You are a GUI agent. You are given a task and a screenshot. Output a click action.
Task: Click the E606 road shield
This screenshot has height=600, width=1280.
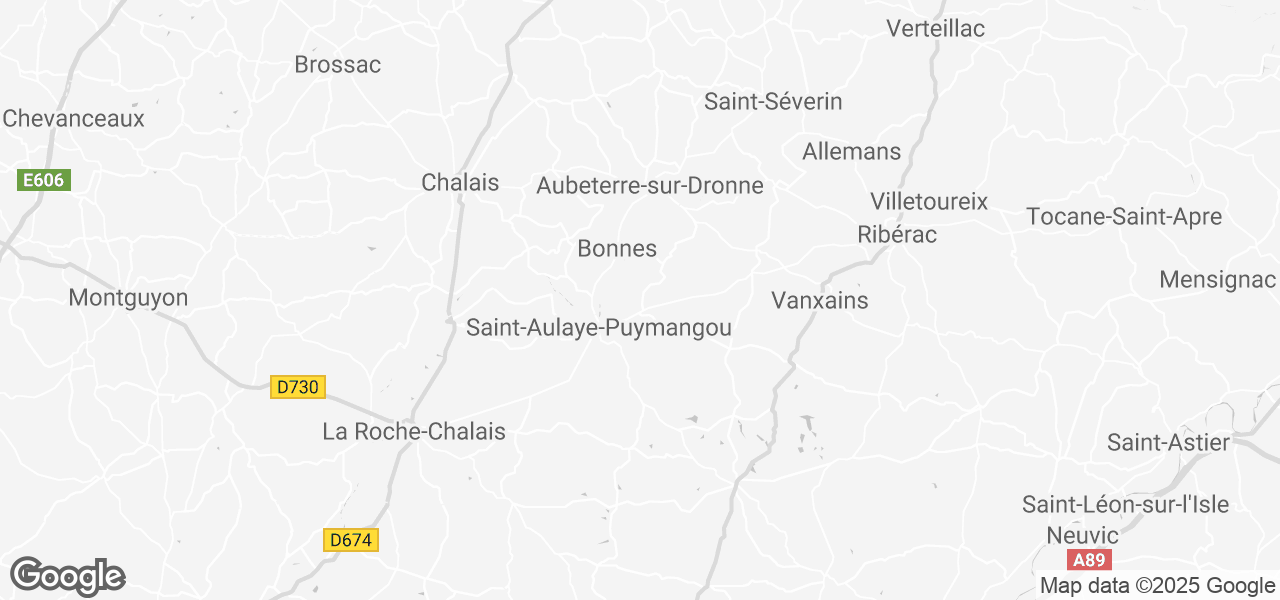tap(44, 181)
